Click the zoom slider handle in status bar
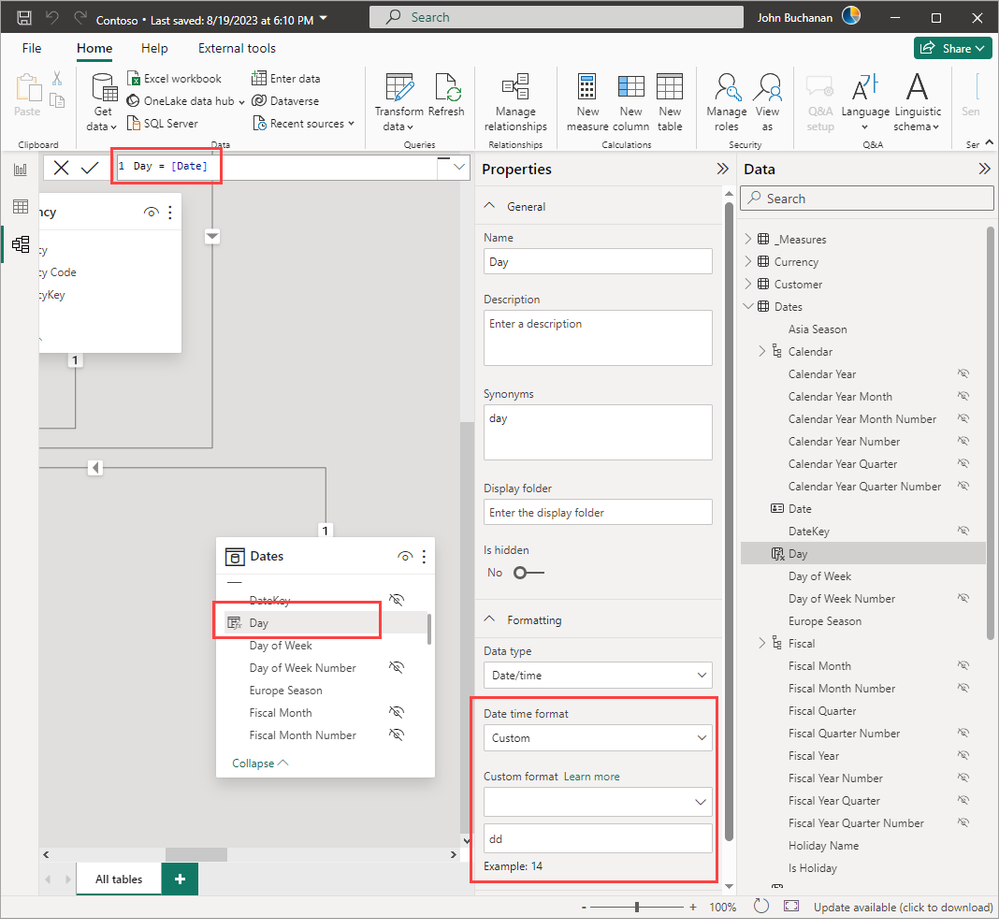The width and height of the screenshot is (999, 919). point(636,906)
